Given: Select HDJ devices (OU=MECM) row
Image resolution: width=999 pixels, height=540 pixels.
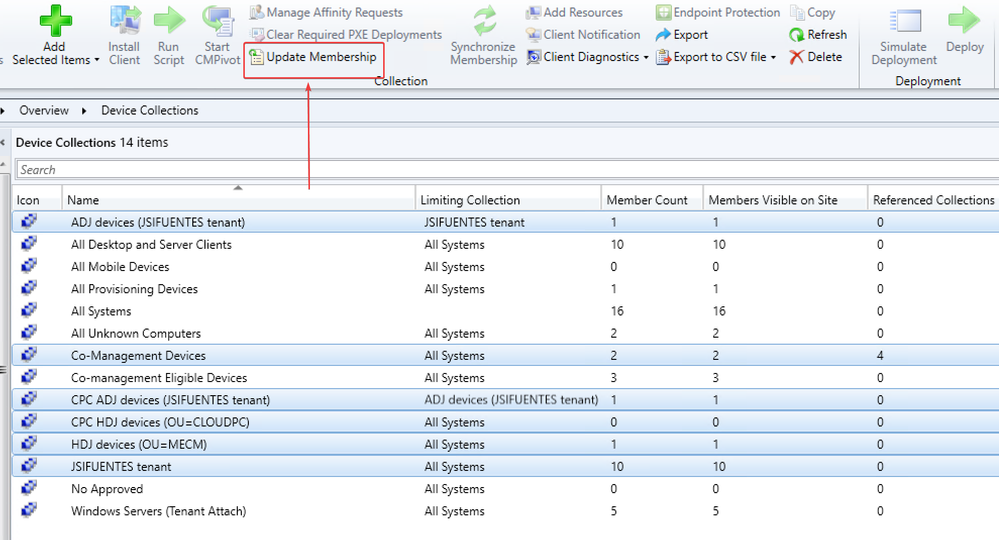Looking at the screenshot, I should [506, 444].
